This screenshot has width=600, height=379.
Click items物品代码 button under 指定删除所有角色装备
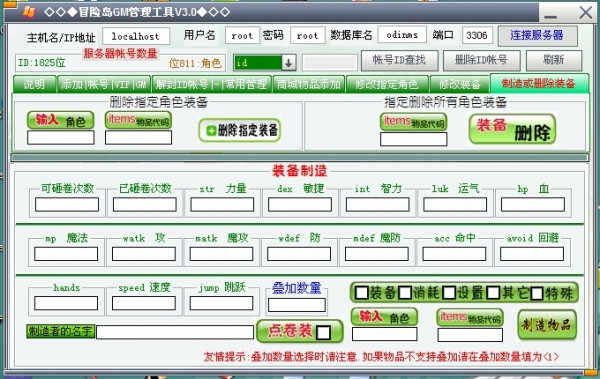[x=413, y=122]
